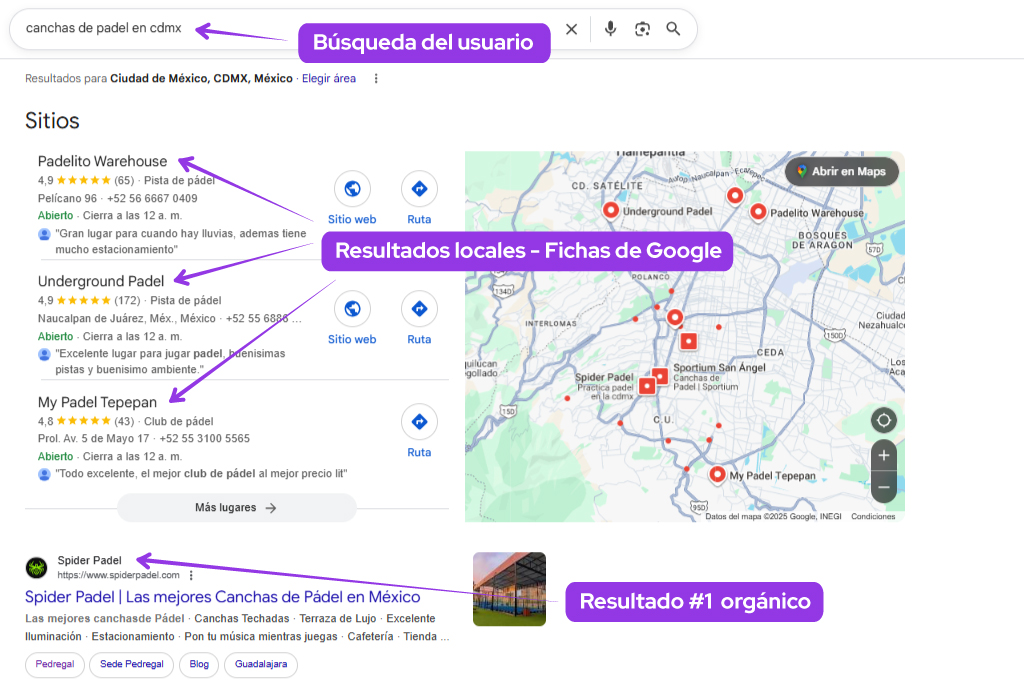This screenshot has width=1024, height=697.
Task: Click Elegir área to change search location
Action: coord(331,78)
